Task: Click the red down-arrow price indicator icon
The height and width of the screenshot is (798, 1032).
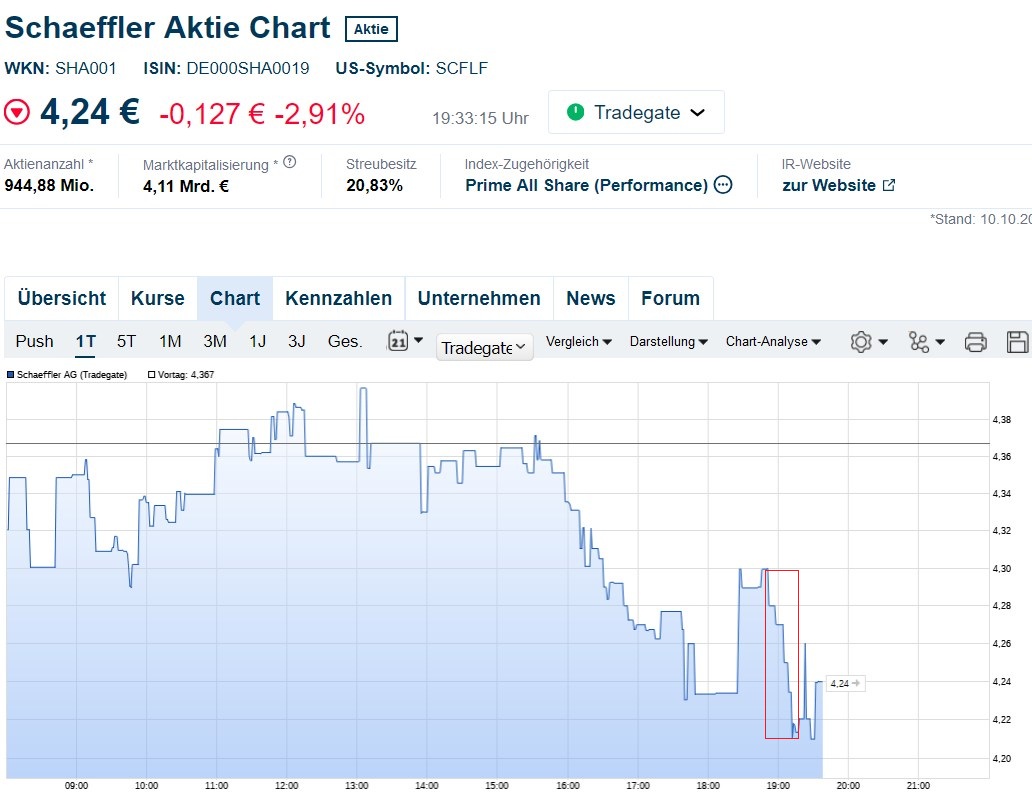Action: tap(17, 112)
